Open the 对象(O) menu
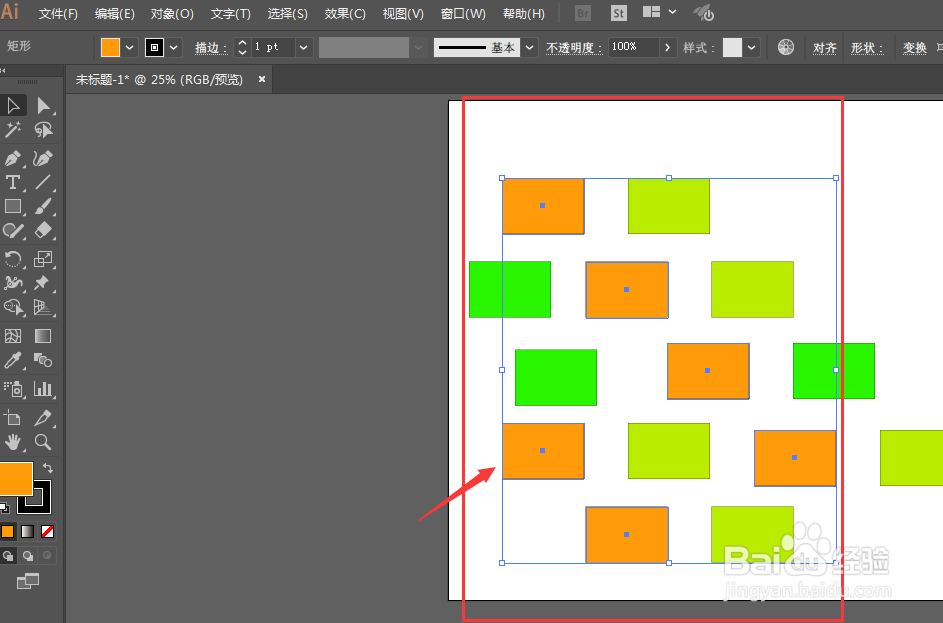The width and height of the screenshot is (943, 623). (x=172, y=14)
